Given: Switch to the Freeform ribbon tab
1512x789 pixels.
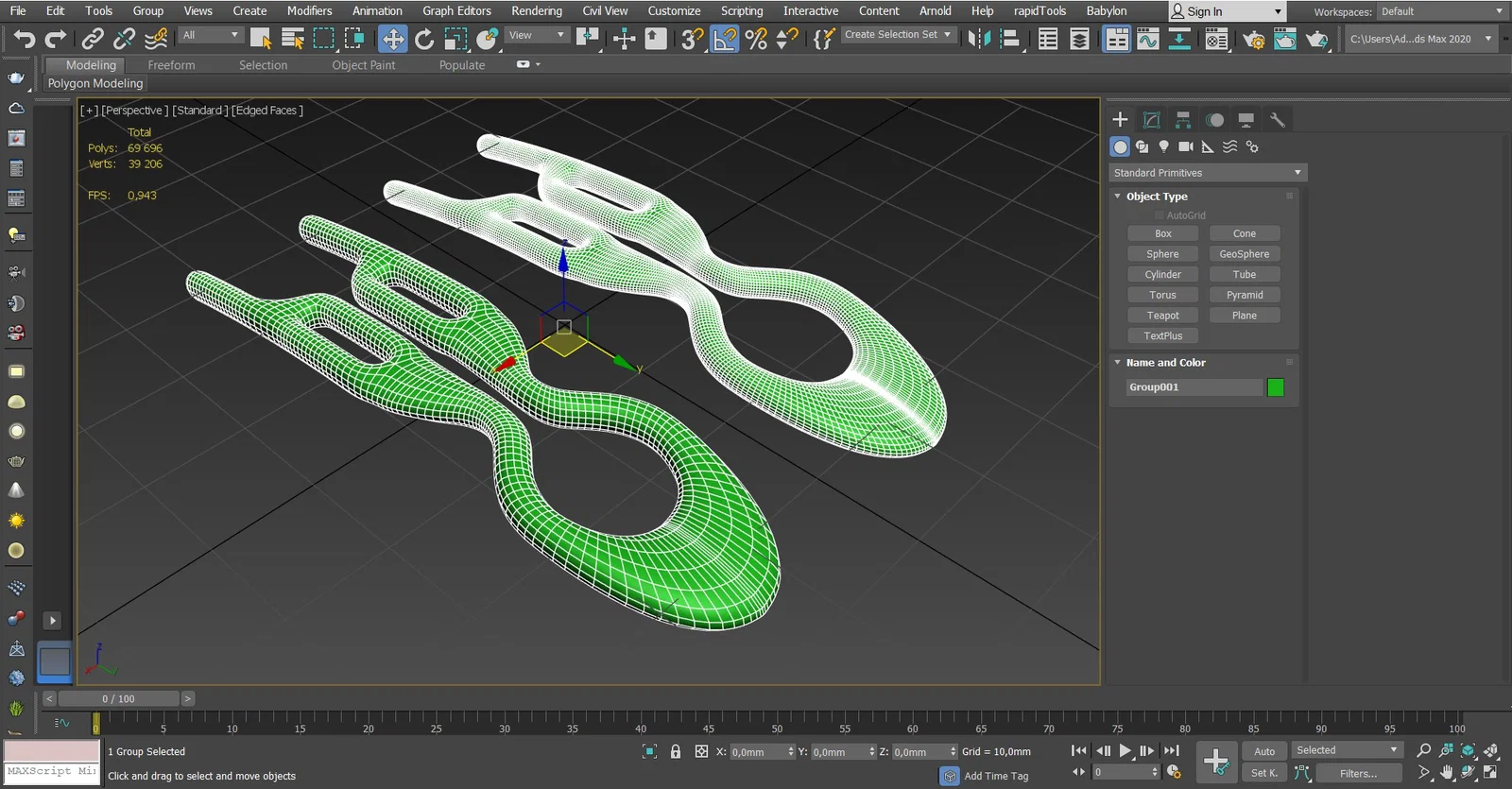Looking at the screenshot, I should tap(171, 65).
